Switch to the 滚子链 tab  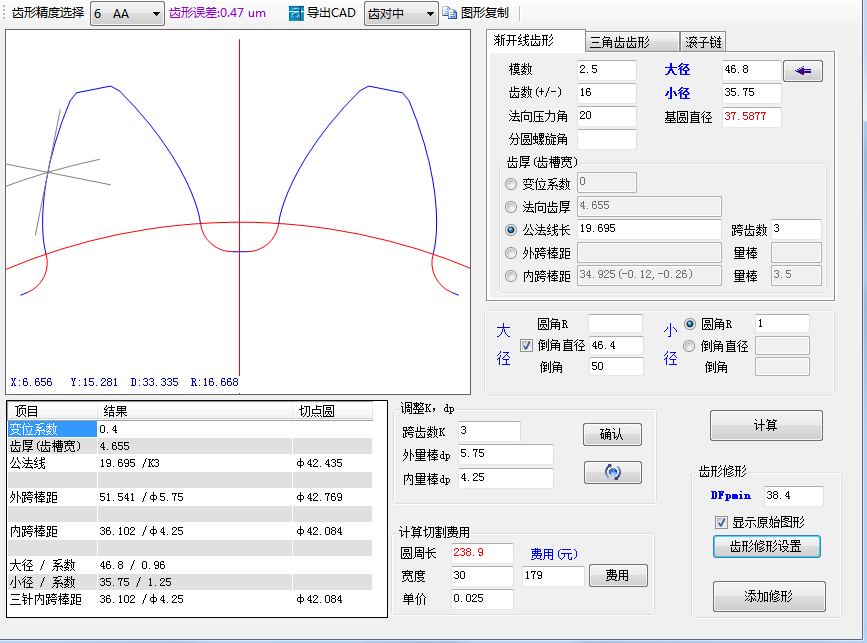pos(703,42)
